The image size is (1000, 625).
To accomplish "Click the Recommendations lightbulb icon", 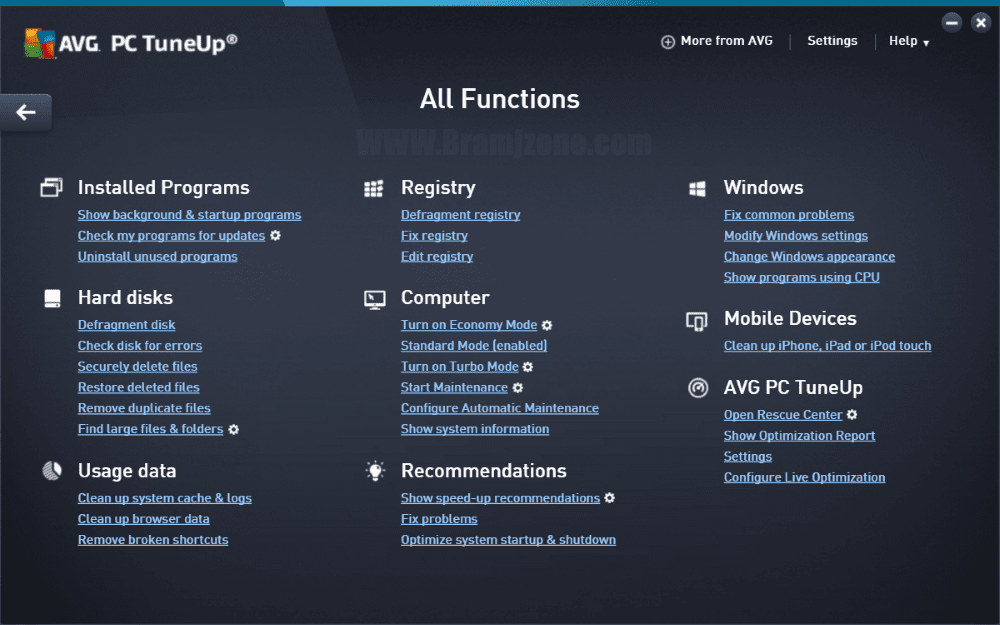I will click(375, 471).
